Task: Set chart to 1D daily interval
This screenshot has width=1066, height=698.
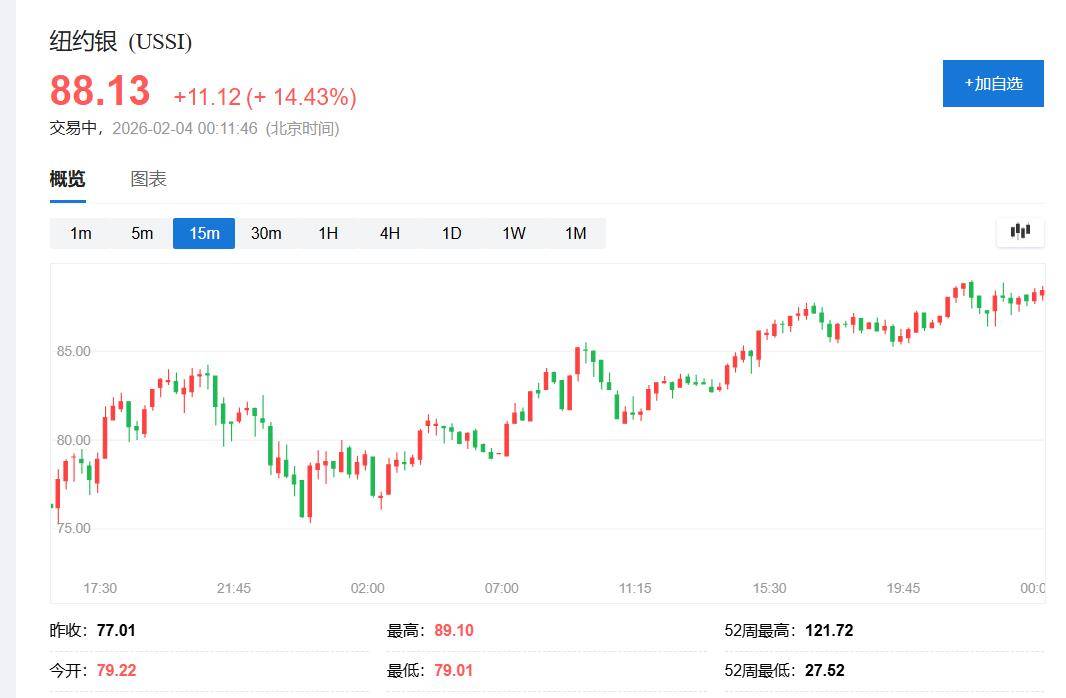Action: coord(452,233)
